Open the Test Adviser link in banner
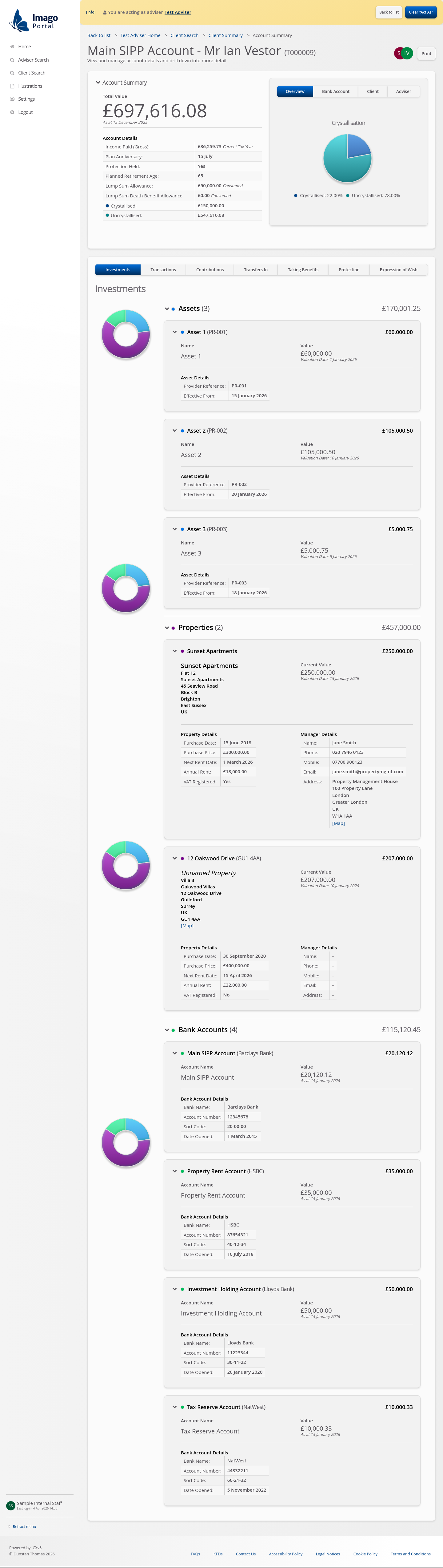This screenshot has height=1568, width=443. coord(178,12)
